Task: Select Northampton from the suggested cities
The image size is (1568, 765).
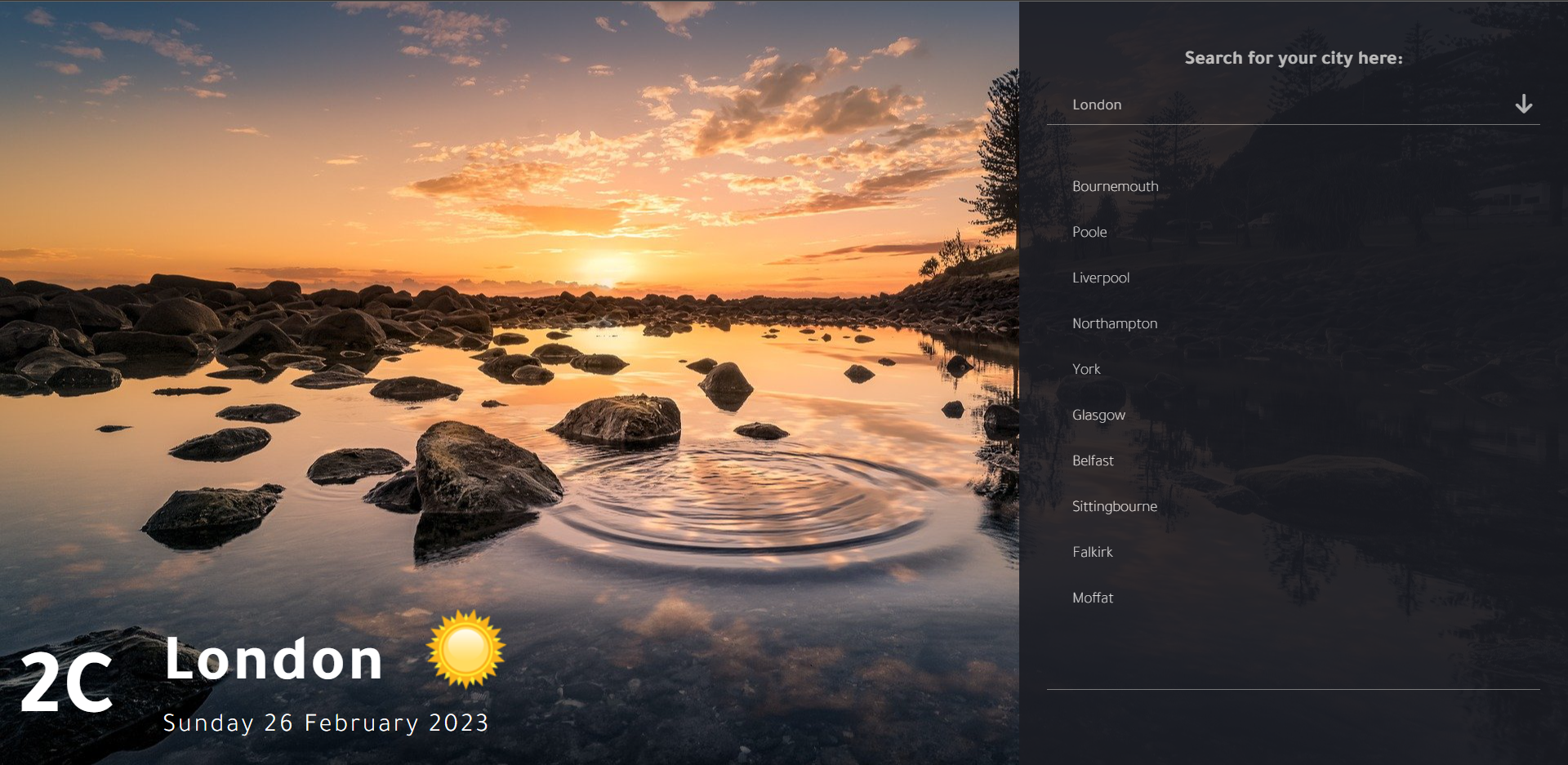Action: [x=1115, y=323]
